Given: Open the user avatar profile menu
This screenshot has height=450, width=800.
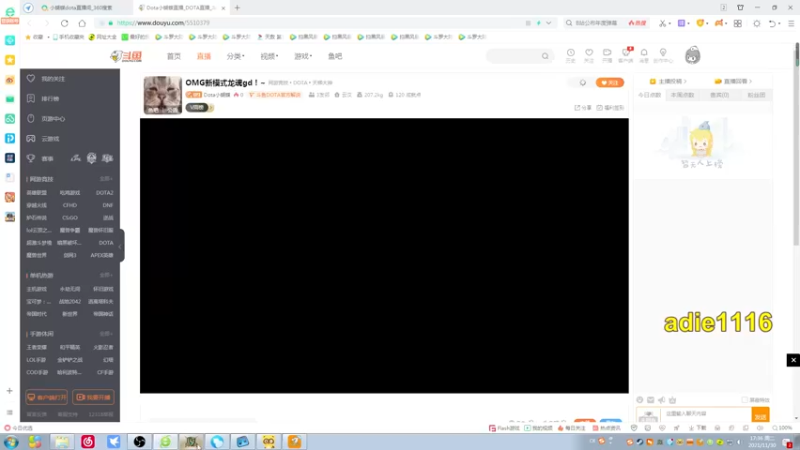Looking at the screenshot, I should coord(692,55).
